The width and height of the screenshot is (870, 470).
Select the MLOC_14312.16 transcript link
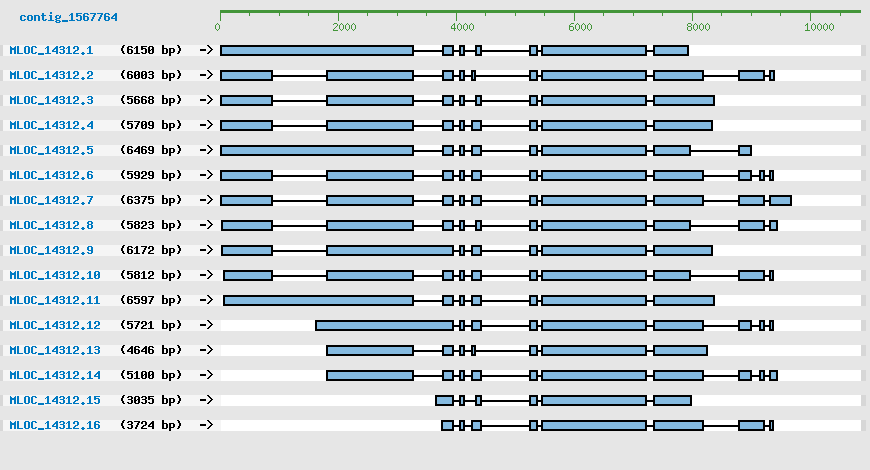[x=55, y=425]
